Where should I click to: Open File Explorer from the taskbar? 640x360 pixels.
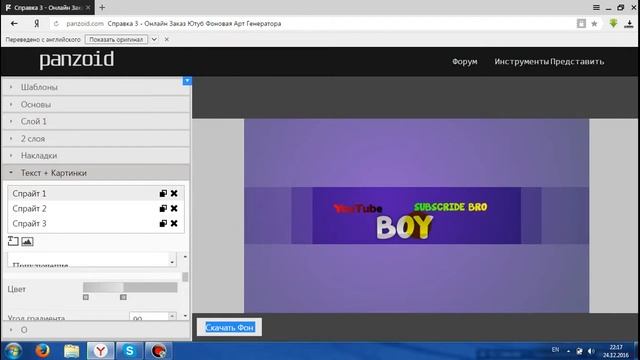pos(71,351)
